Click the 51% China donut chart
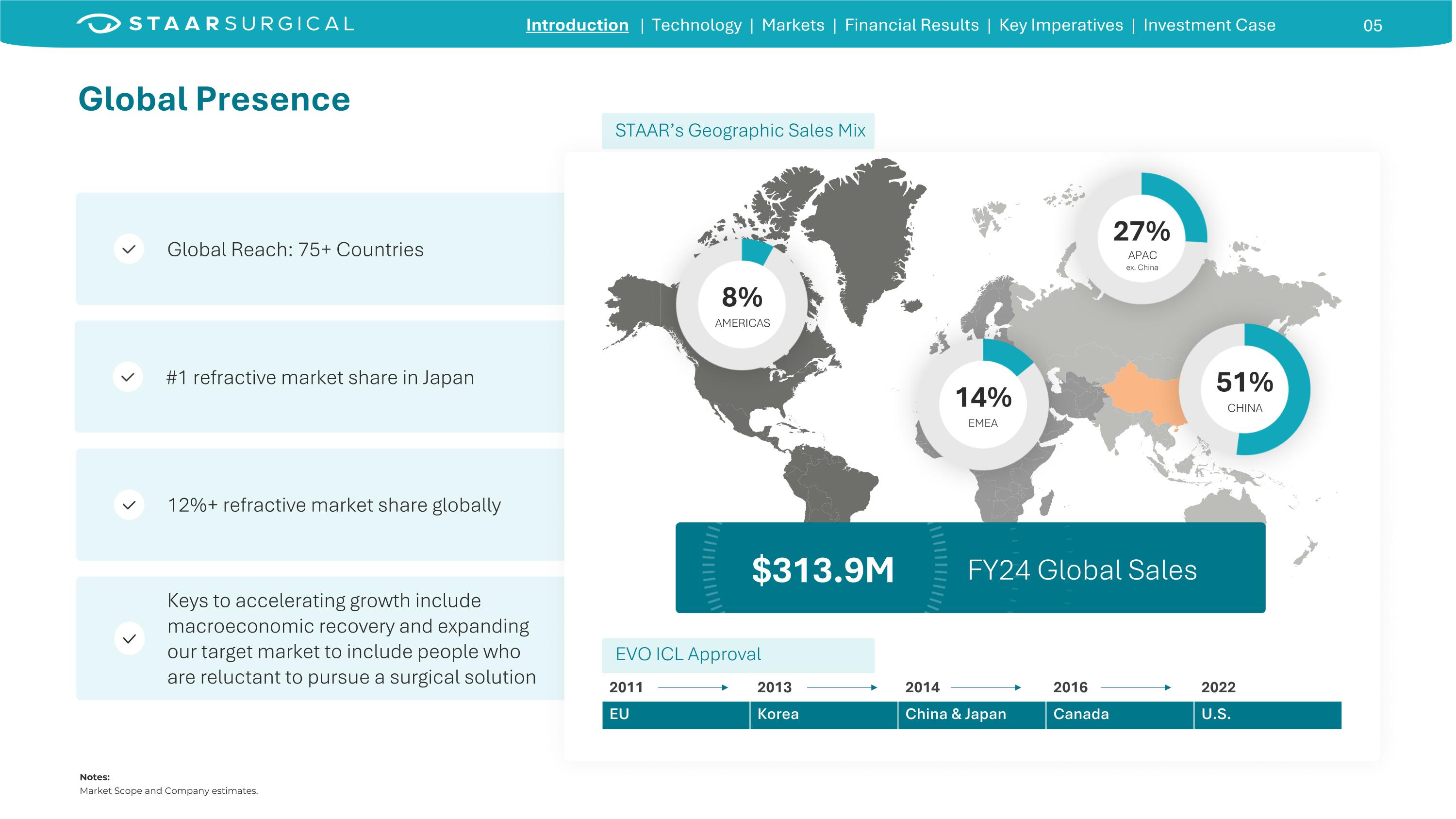Viewport: 1456px width, 819px height. [1244, 389]
